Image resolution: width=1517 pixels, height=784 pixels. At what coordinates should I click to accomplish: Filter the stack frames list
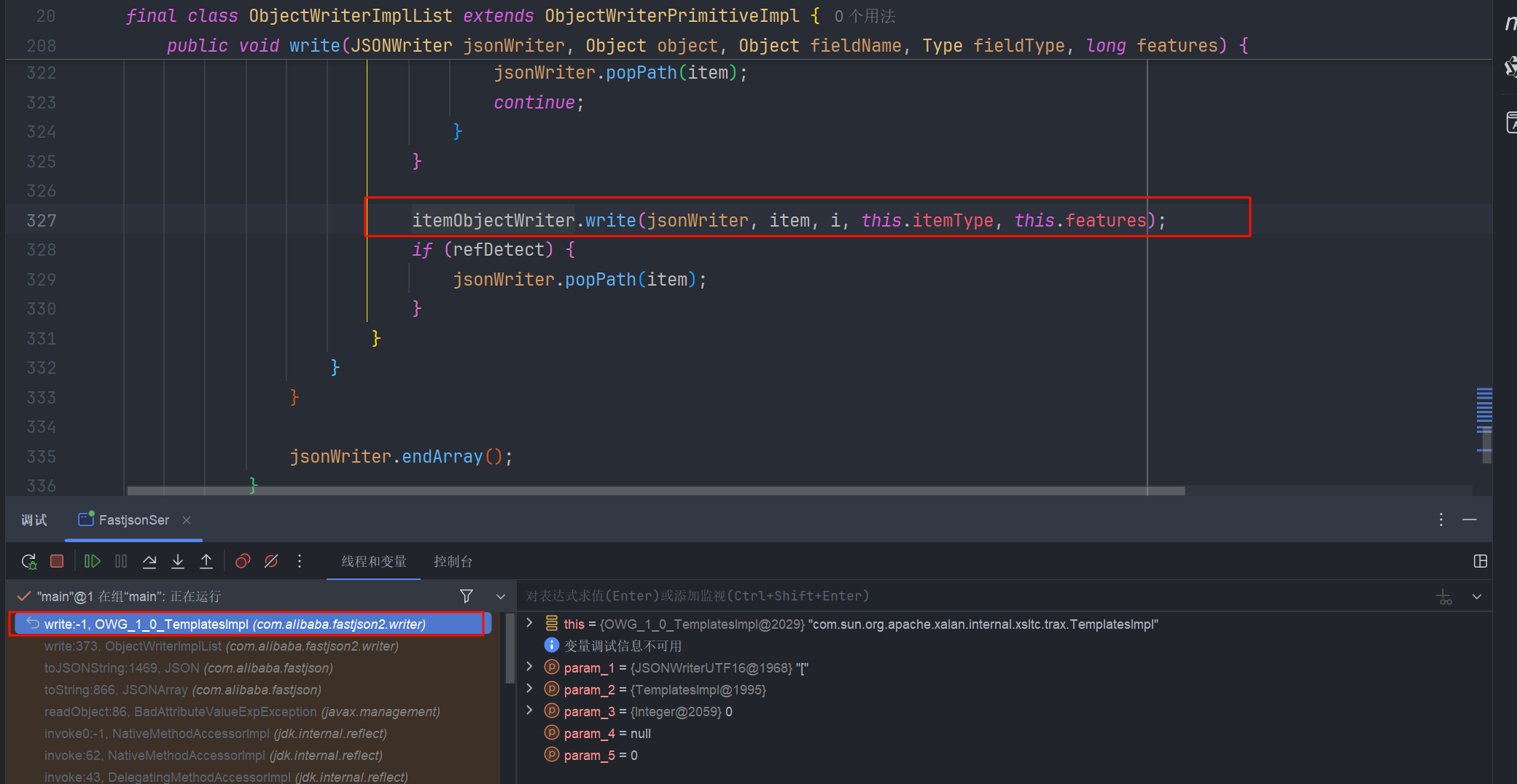point(467,596)
